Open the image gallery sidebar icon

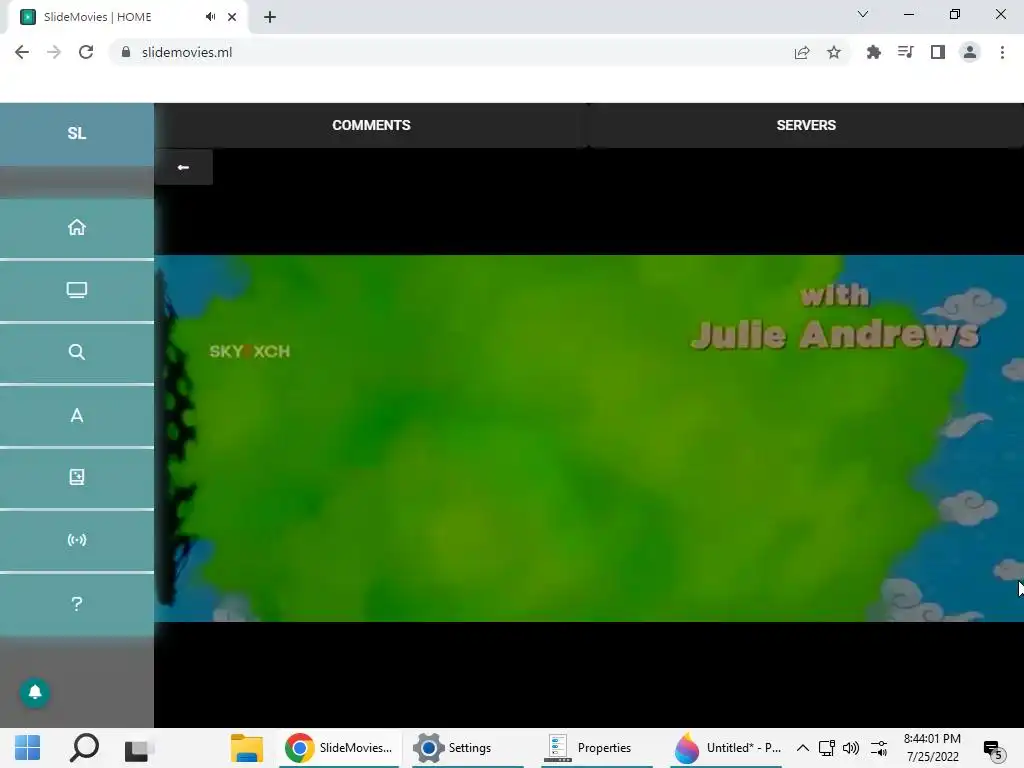coord(76,477)
